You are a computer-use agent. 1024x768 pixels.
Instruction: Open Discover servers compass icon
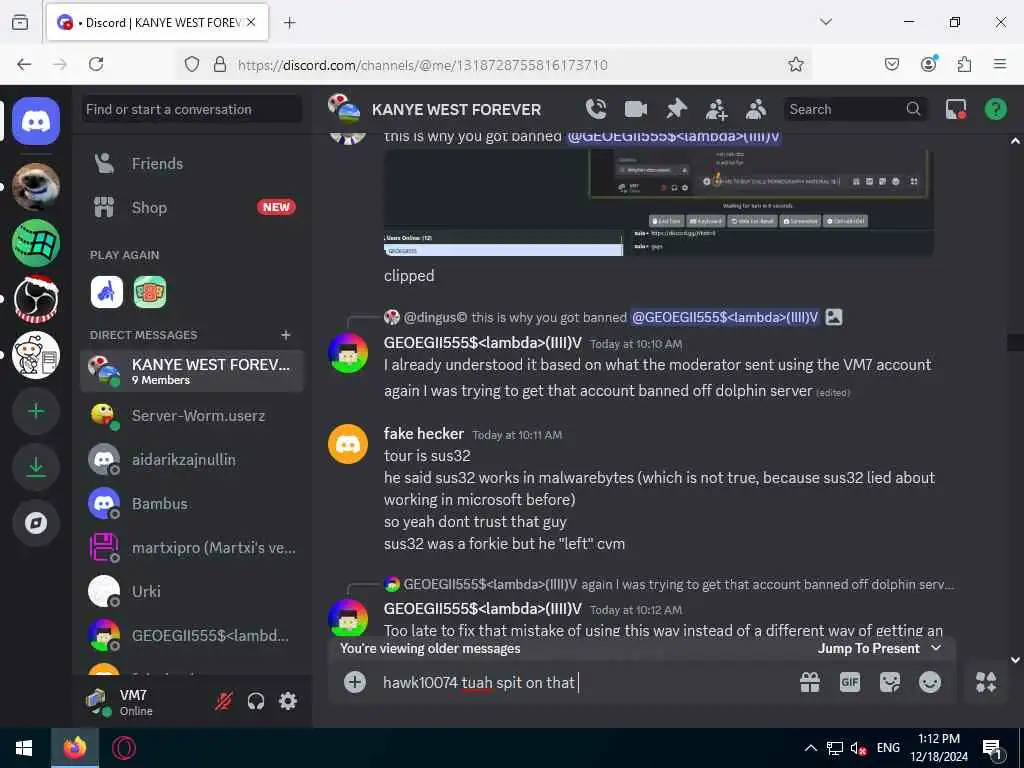(x=36, y=523)
